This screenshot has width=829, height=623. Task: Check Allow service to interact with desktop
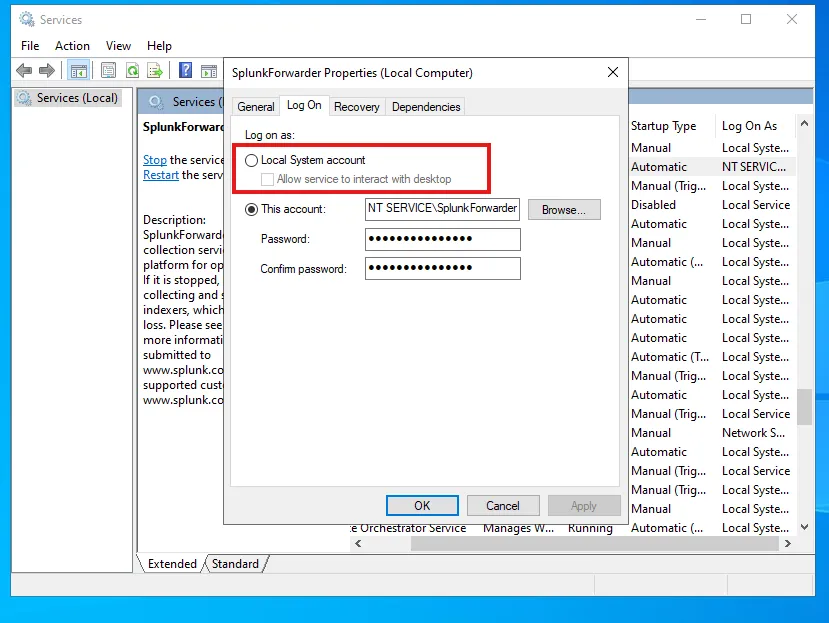click(267, 179)
